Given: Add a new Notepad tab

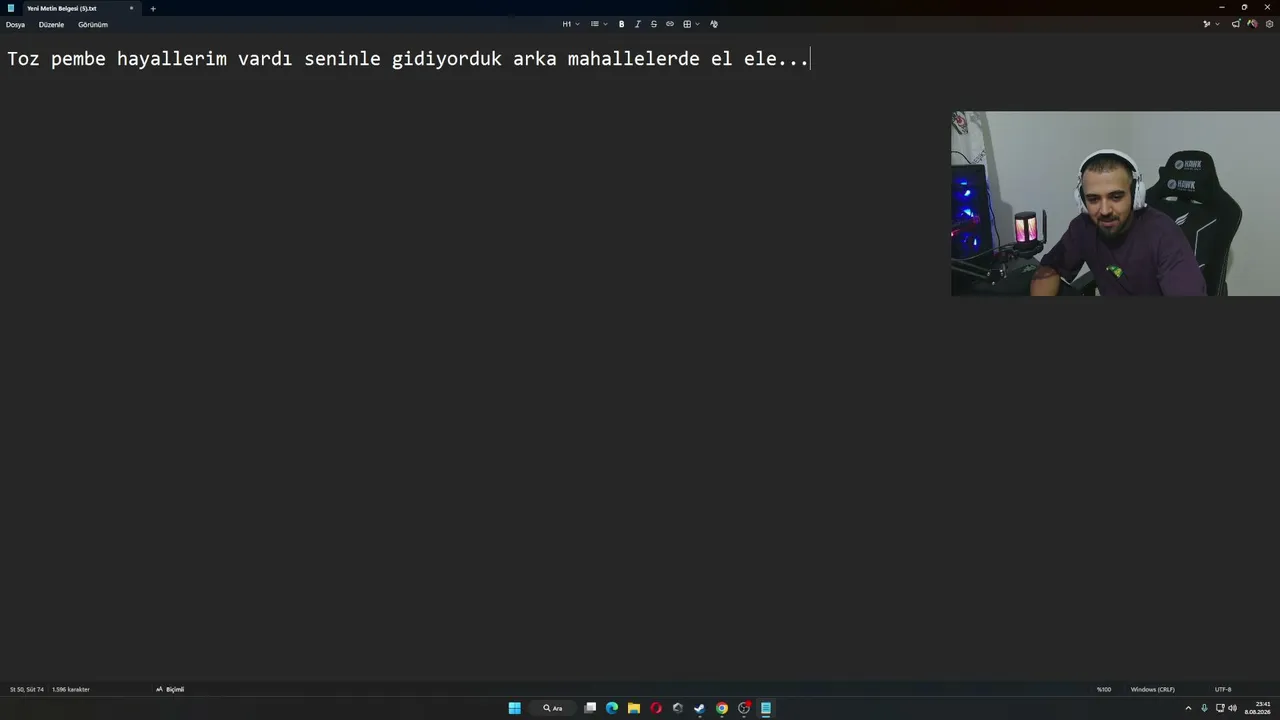Looking at the screenshot, I should (153, 8).
